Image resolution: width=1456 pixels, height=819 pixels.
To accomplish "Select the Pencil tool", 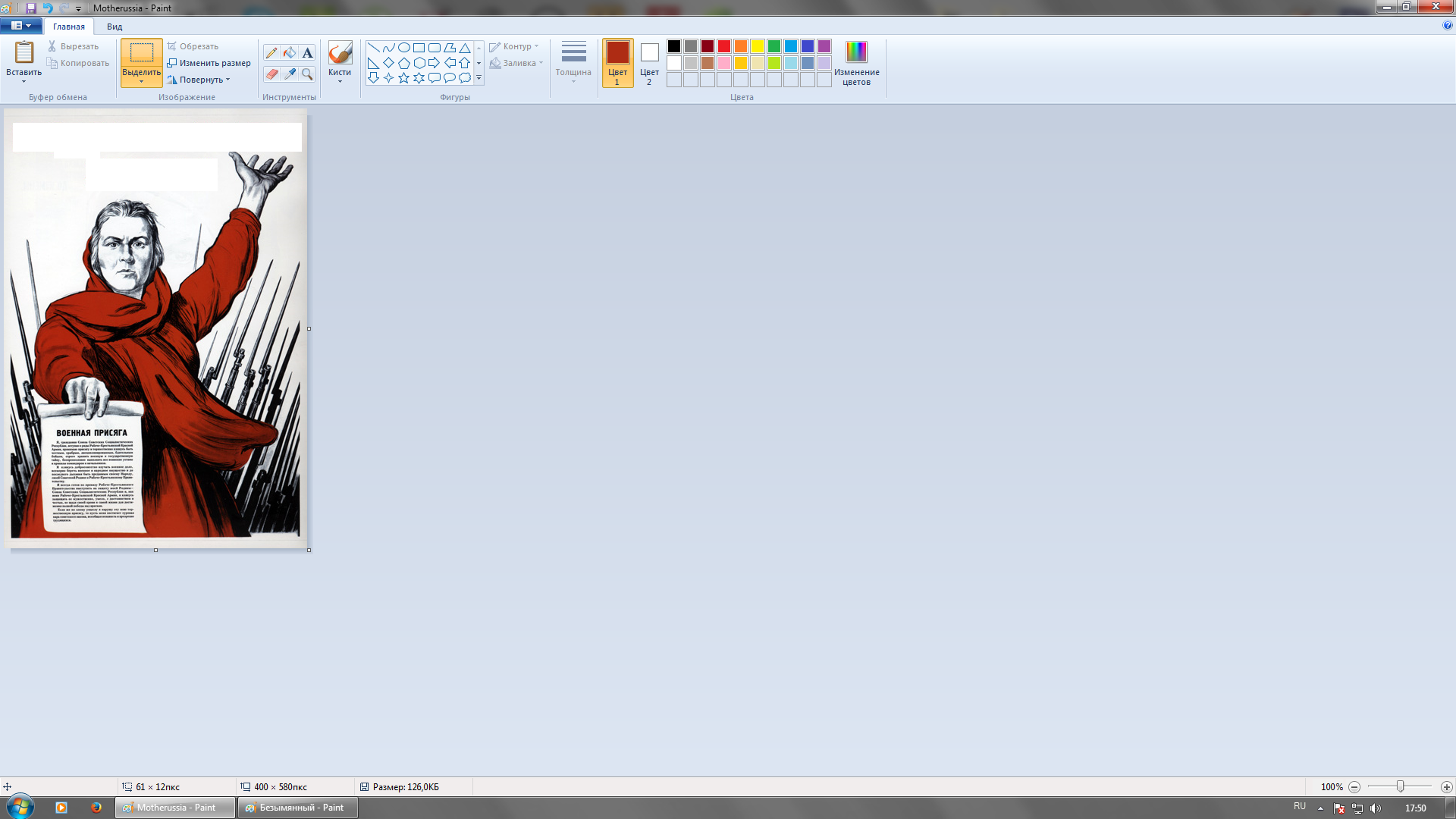I will (271, 52).
